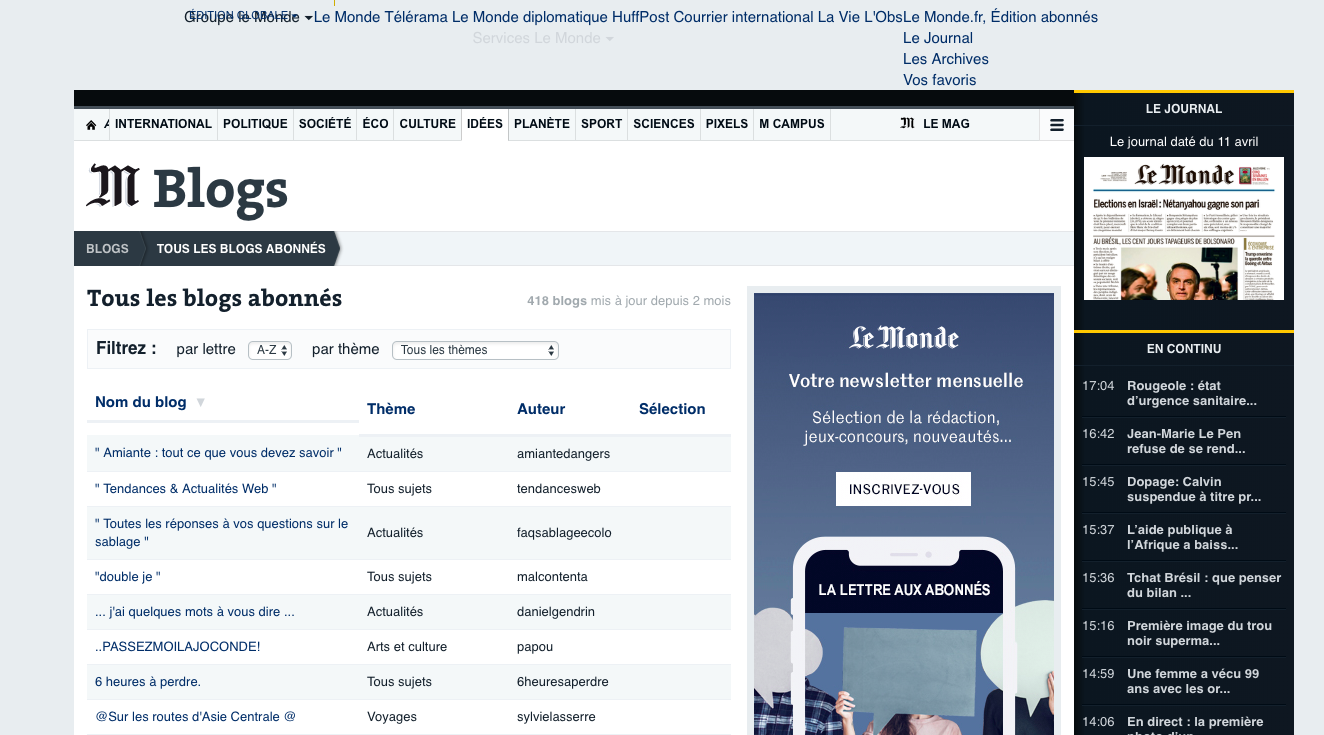
Task: Open the Sciences section
Action: pyautogui.click(x=664, y=124)
